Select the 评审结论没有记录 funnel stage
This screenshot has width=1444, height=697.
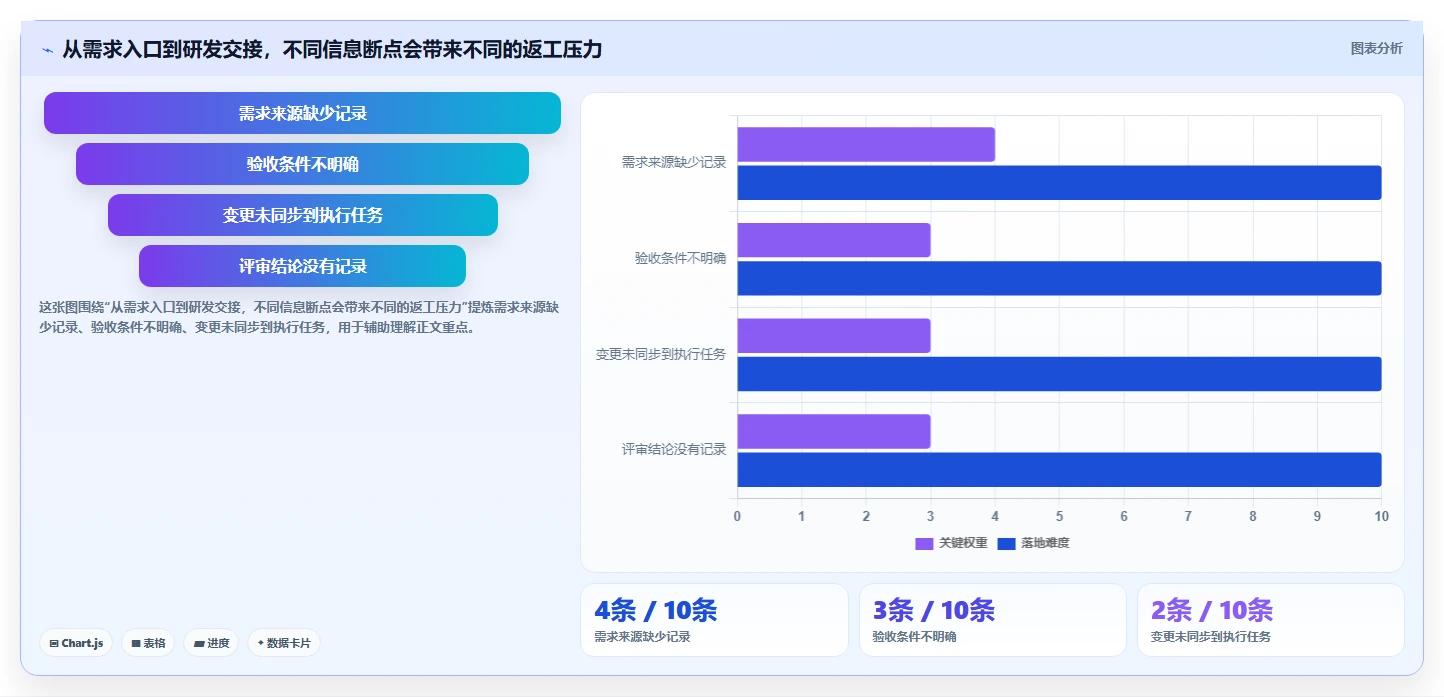tap(302, 266)
